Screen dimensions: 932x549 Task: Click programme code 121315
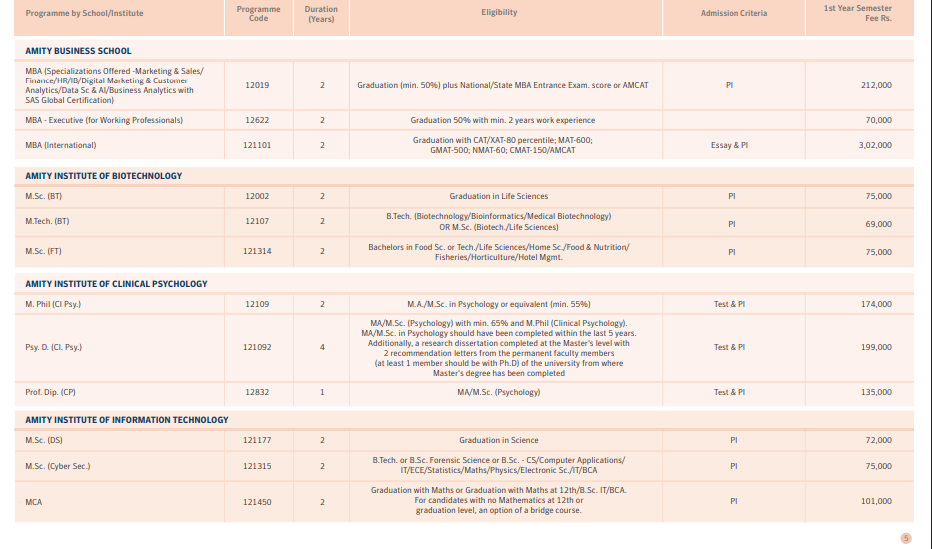pos(257,466)
